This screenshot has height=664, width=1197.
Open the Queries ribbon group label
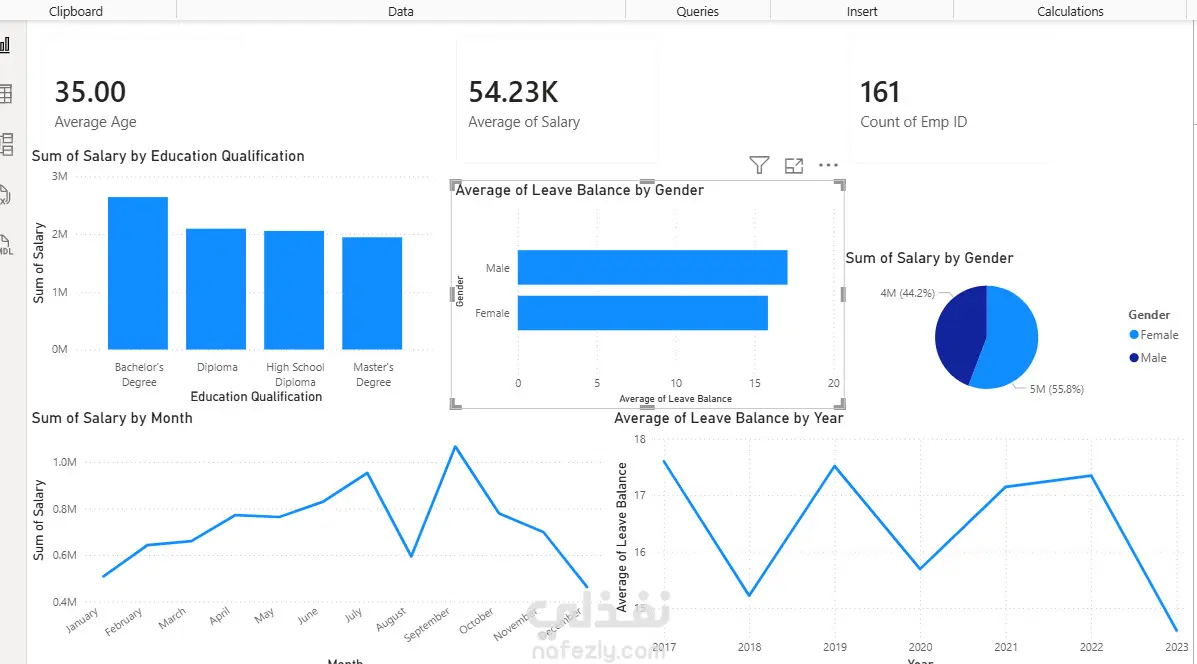coord(697,11)
